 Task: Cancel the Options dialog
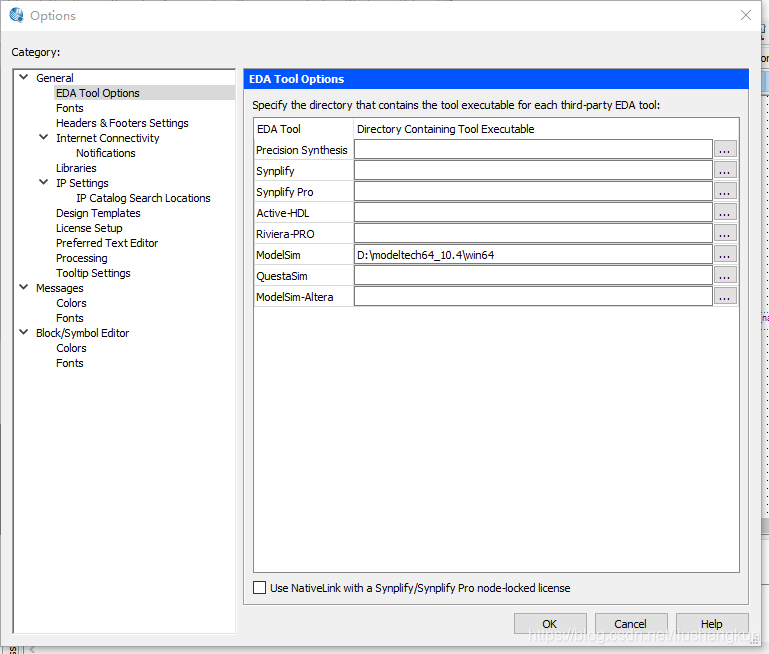(631, 624)
